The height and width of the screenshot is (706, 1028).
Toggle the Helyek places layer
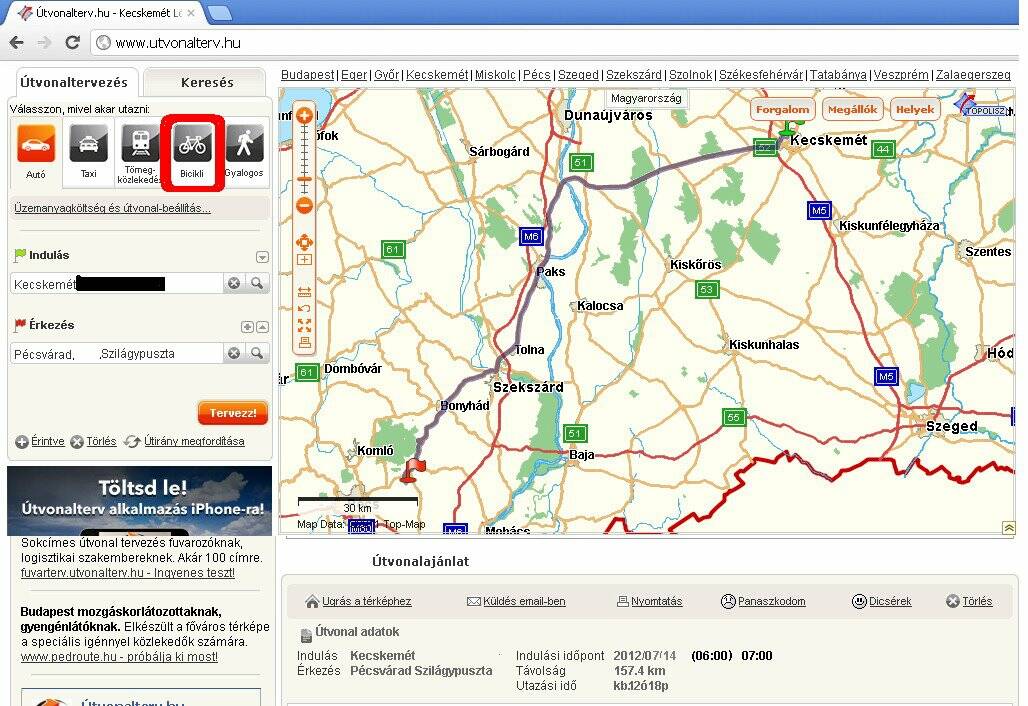(x=914, y=110)
